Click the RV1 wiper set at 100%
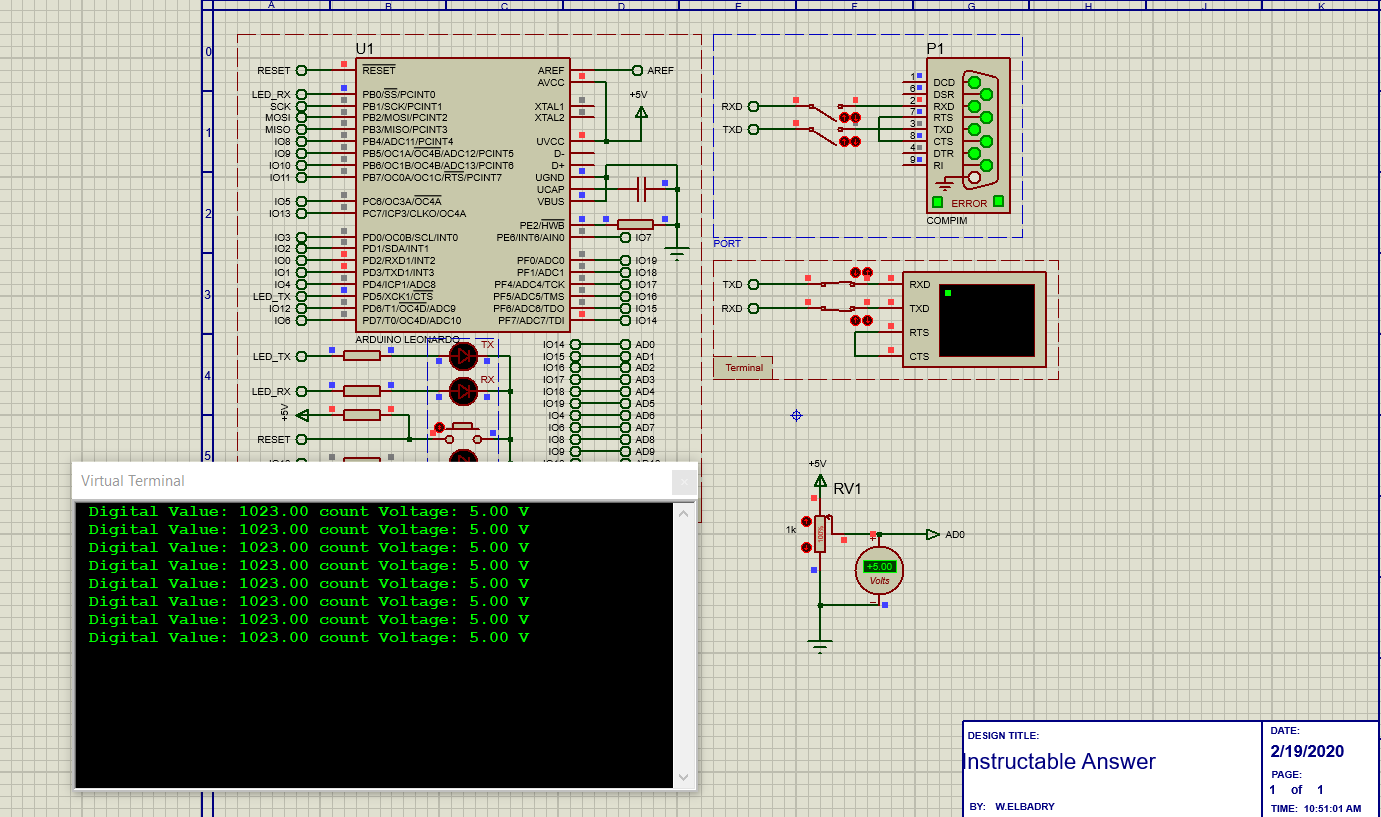Viewport: 1381px width, 817px height. click(820, 532)
